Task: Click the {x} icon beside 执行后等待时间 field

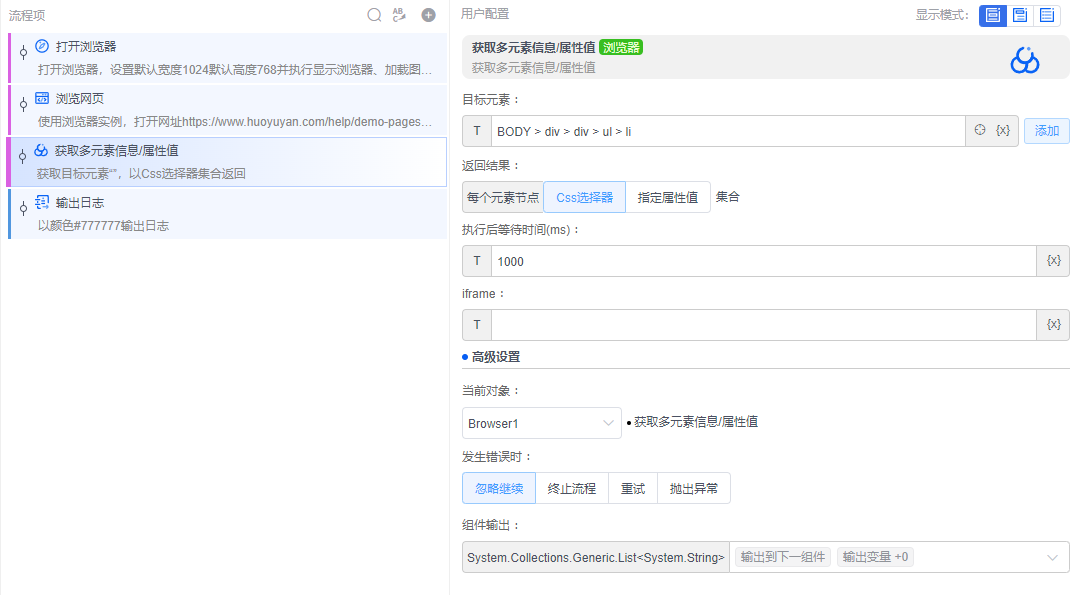Action: [x=1053, y=261]
